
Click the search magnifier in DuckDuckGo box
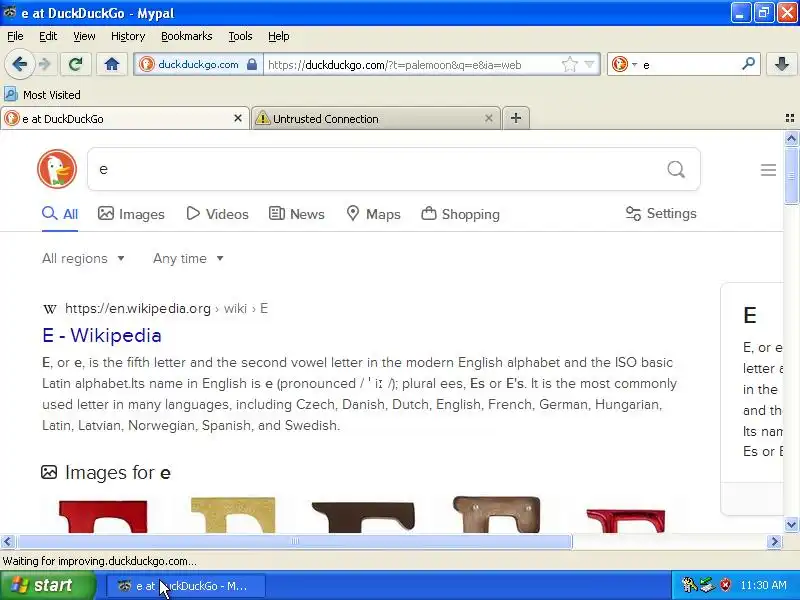(676, 169)
